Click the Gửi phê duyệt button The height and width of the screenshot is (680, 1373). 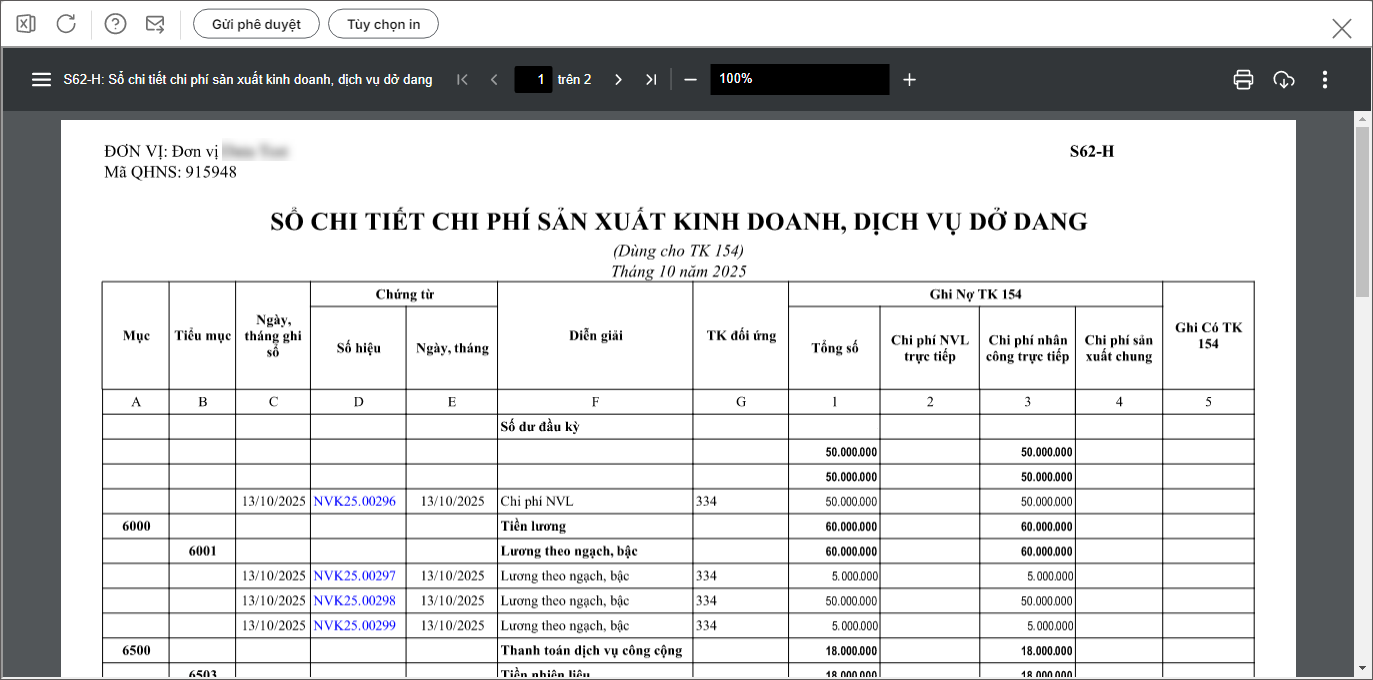pyautogui.click(x=256, y=24)
